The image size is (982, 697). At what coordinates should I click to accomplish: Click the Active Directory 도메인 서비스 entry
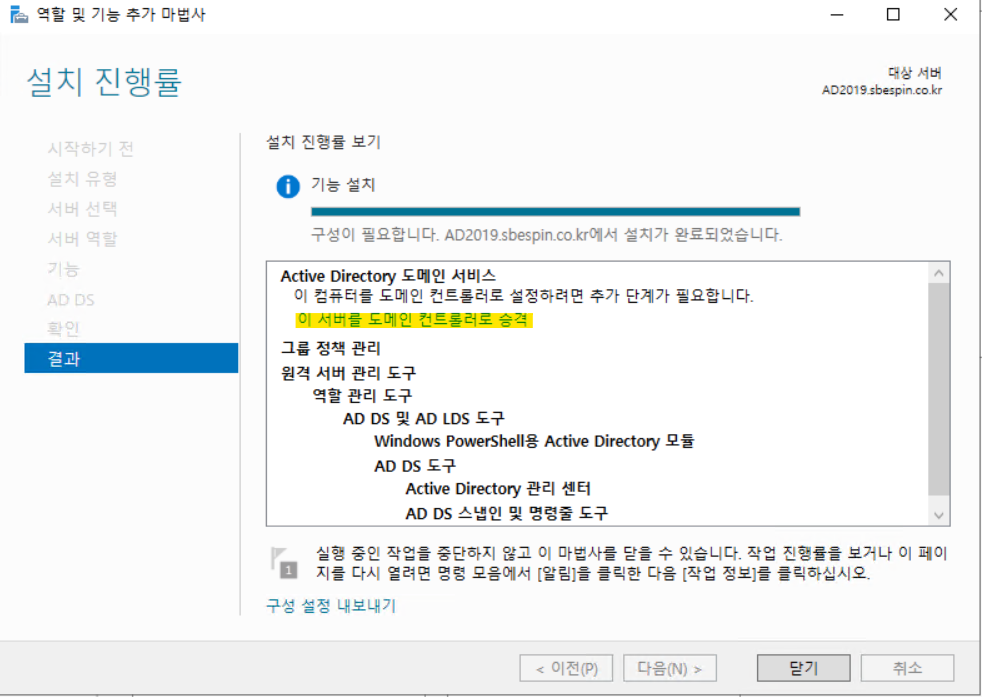tap(388, 276)
